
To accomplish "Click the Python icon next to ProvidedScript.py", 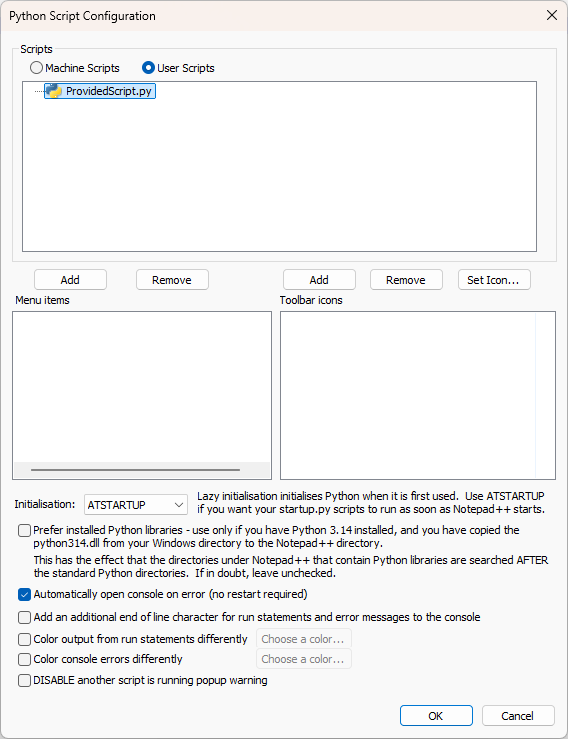I will pyautogui.click(x=54, y=91).
